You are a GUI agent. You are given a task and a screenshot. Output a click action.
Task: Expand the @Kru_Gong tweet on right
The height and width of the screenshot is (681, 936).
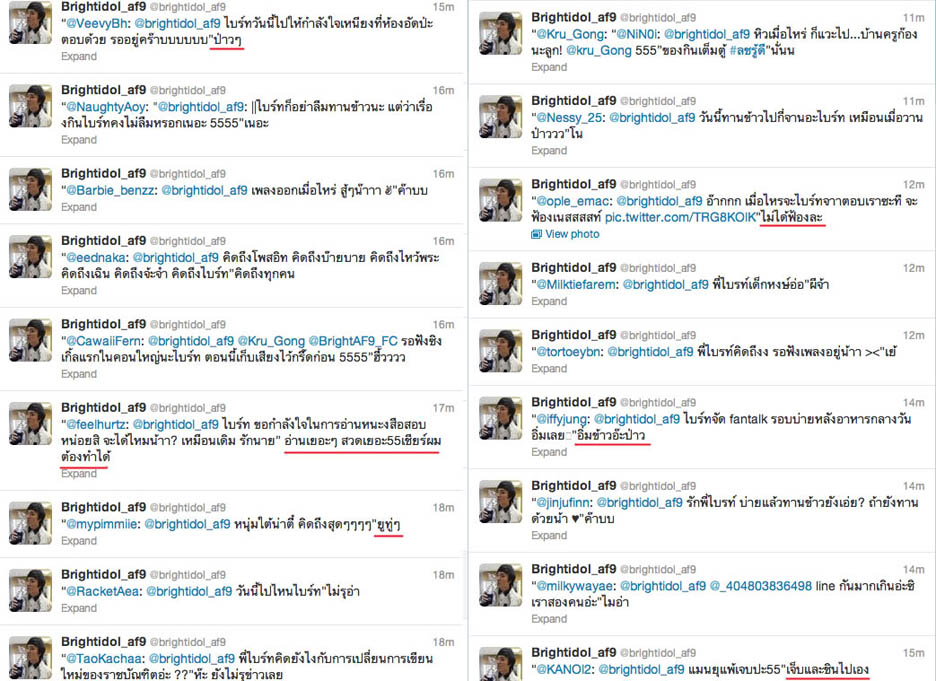tap(549, 67)
